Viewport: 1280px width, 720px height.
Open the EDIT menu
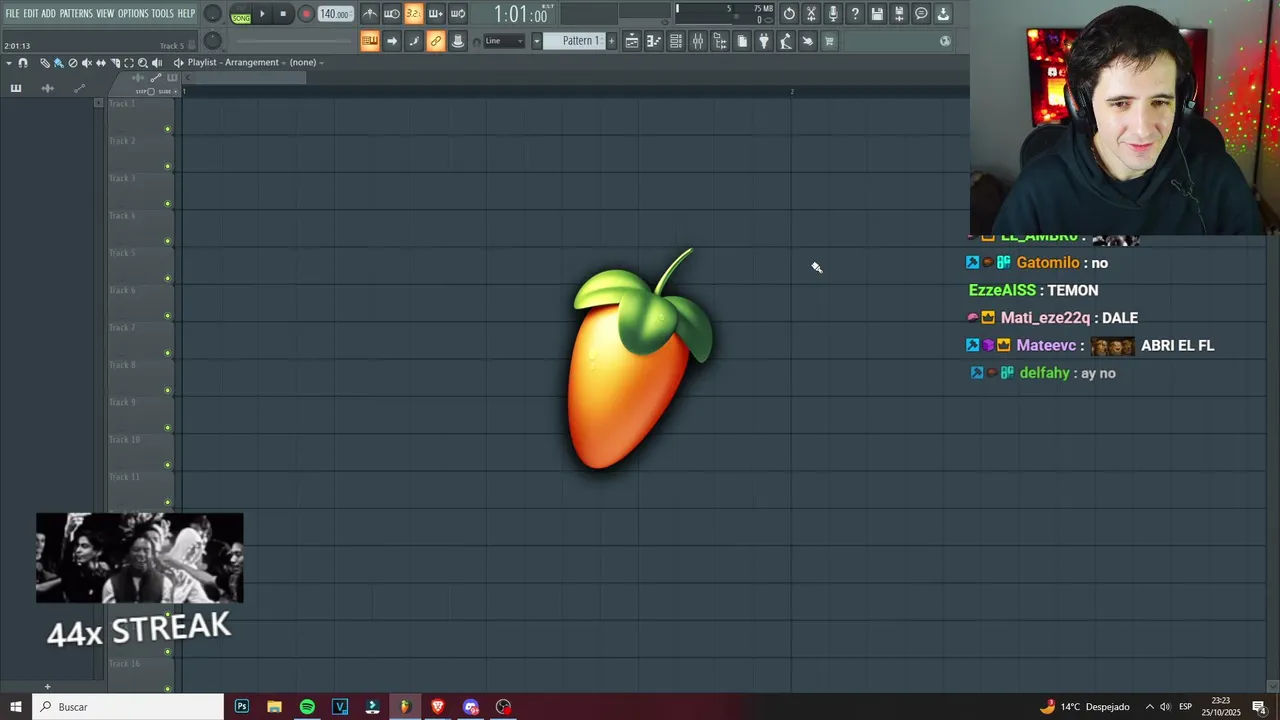[x=30, y=13]
